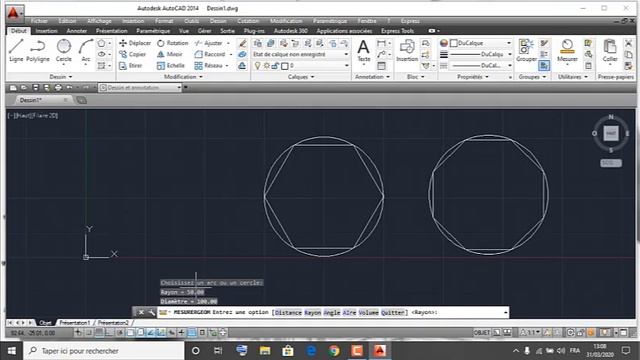Open the Mesurer utility

[567, 51]
